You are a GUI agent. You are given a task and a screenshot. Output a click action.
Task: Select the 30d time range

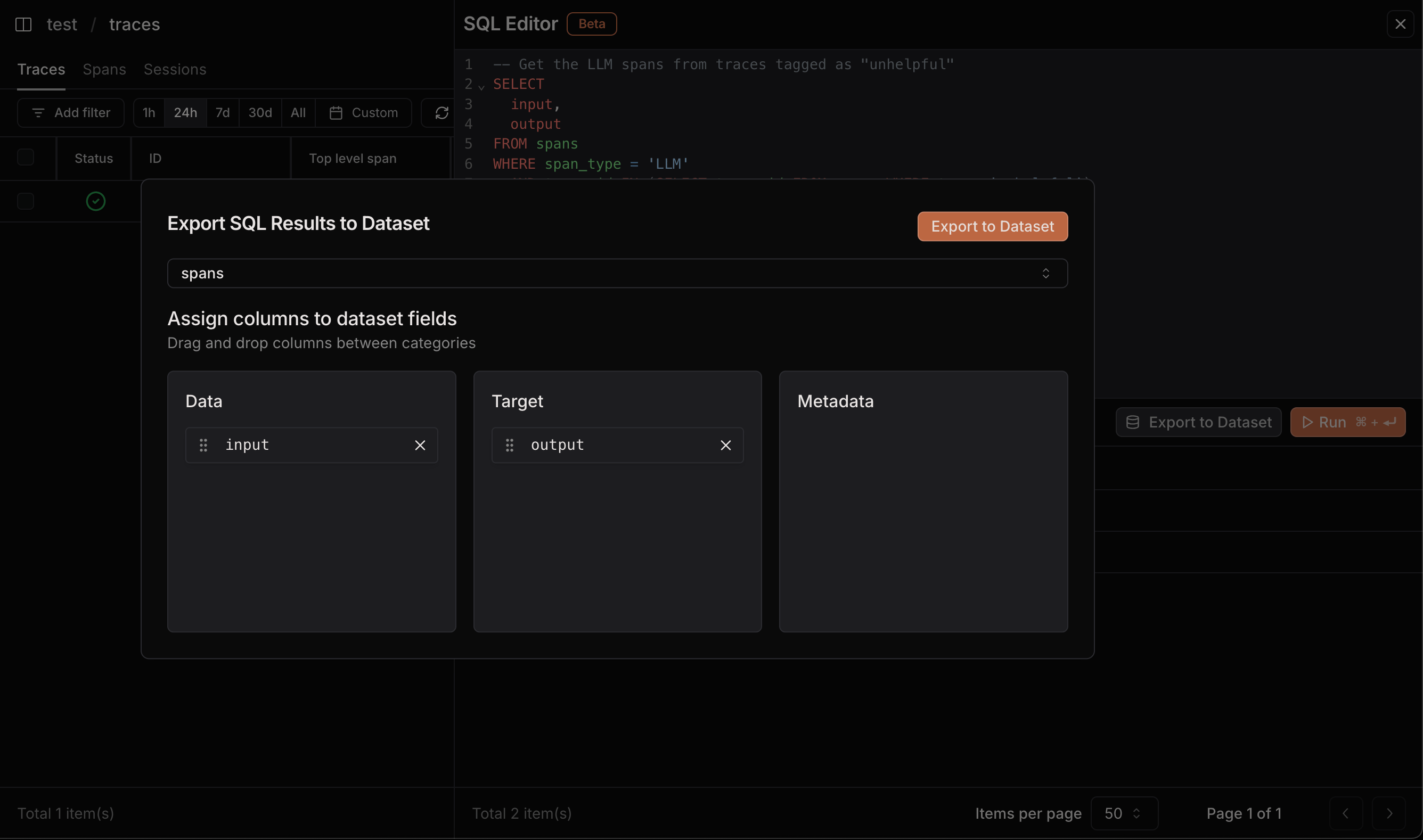click(260, 113)
